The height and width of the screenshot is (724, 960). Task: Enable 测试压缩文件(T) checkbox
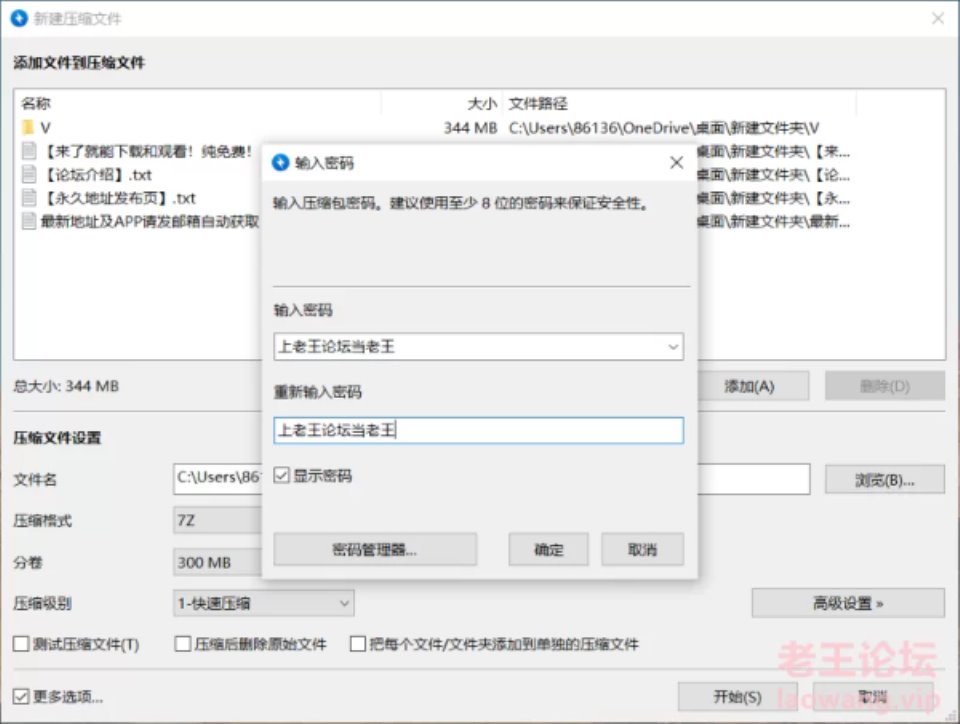(21, 644)
